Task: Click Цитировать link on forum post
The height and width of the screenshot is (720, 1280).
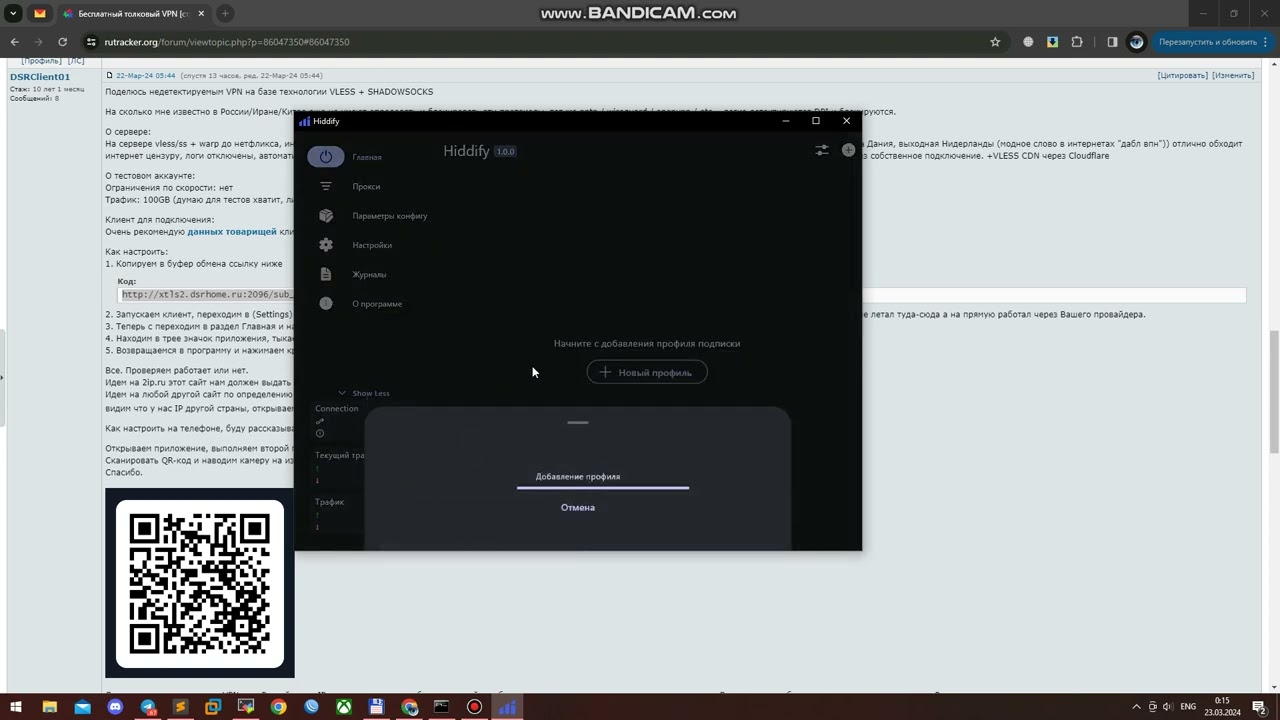Action: 1182,75
